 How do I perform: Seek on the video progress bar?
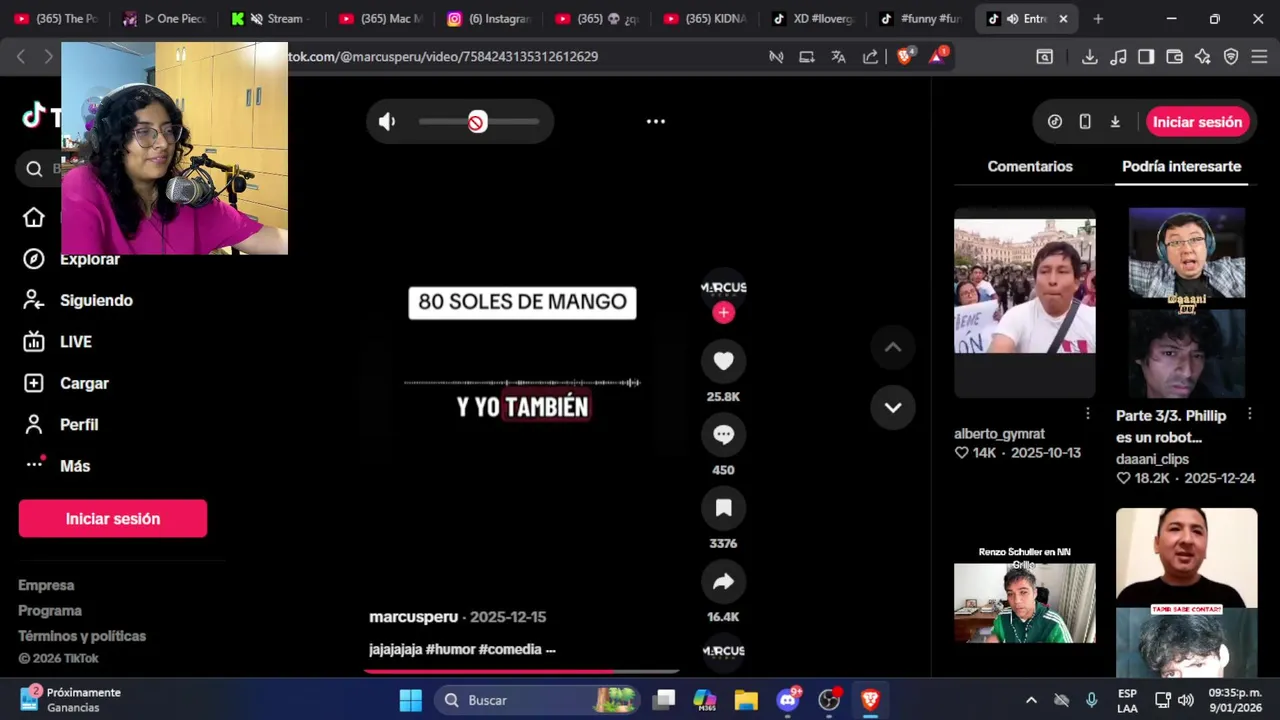pos(521,672)
